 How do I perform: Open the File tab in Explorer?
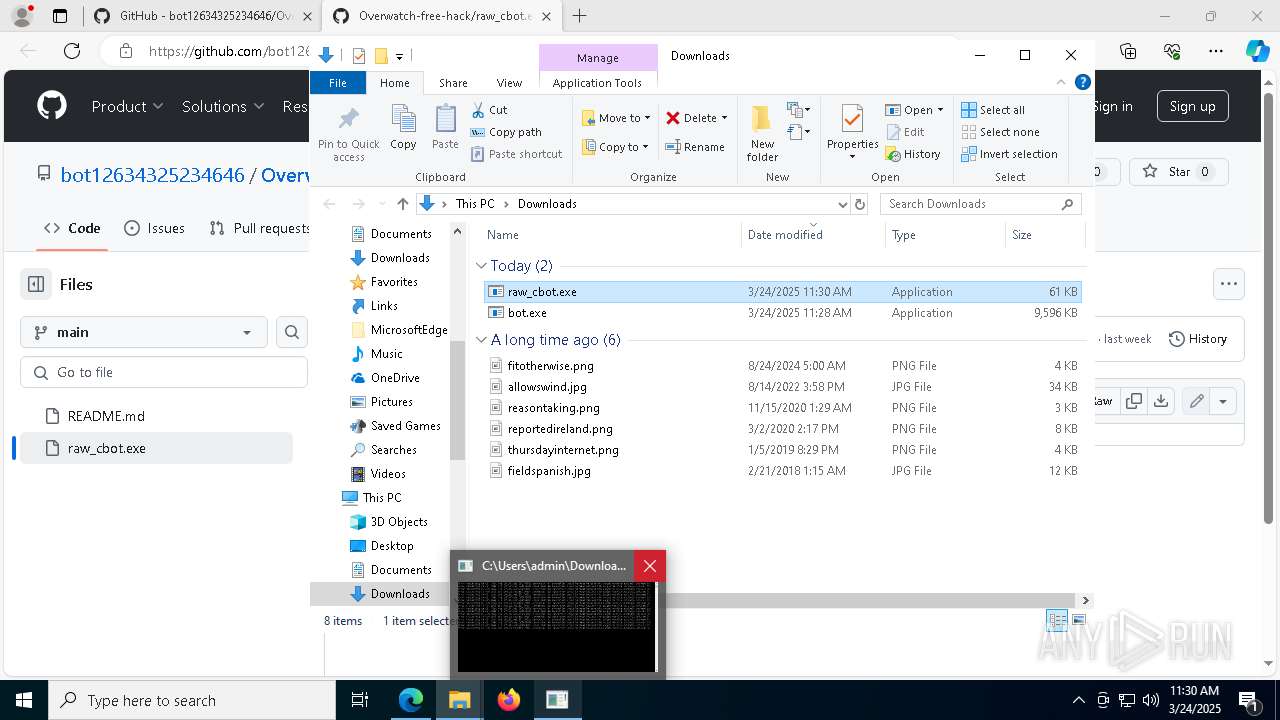338,83
